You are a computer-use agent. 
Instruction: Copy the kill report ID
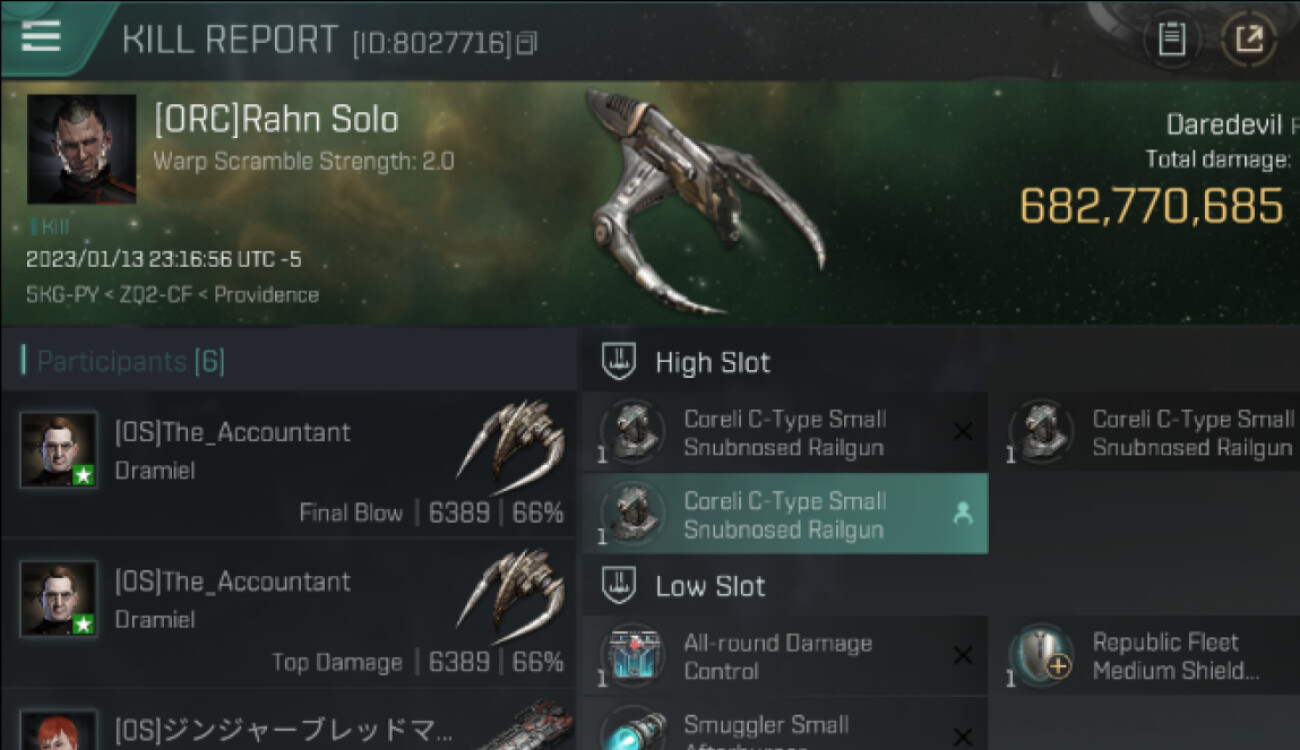(x=528, y=42)
